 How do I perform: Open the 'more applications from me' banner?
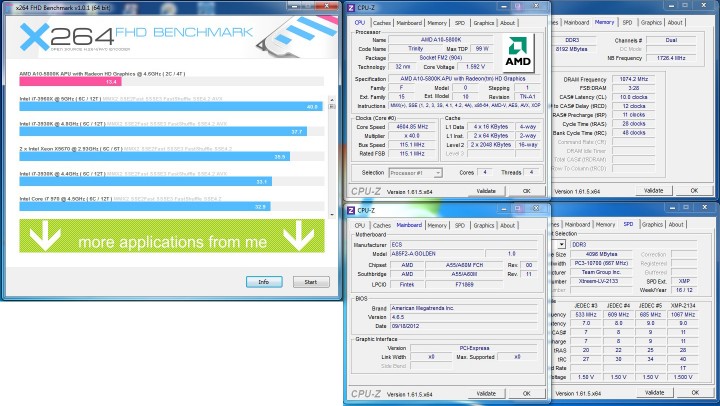pyautogui.click(x=172, y=236)
